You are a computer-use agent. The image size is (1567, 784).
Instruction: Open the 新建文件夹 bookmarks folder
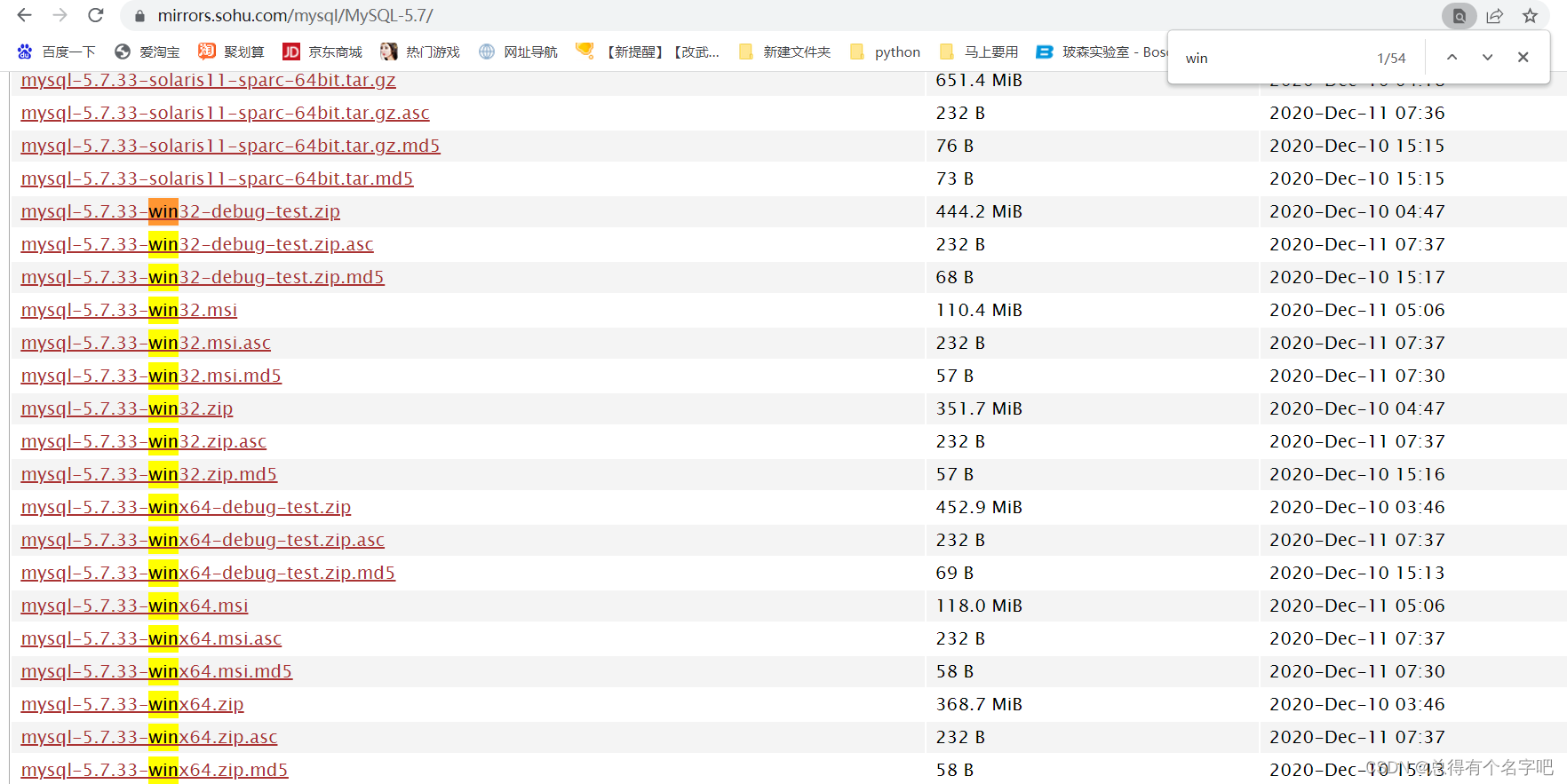(784, 52)
